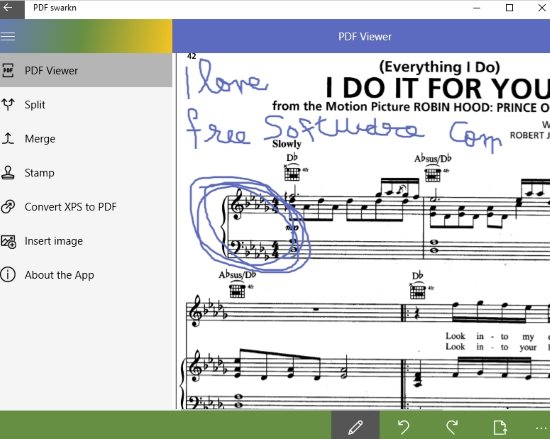This screenshot has width=550, height=439.
Task: Minimize the PDF swarkn window
Action: click(x=476, y=8)
